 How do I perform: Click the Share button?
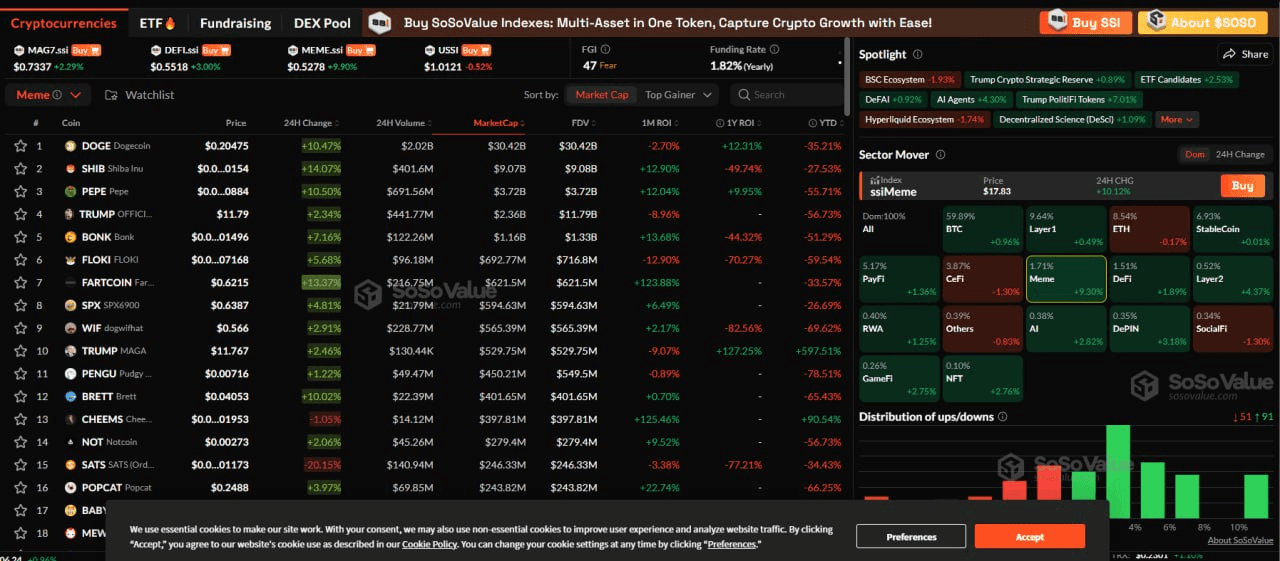coord(1244,54)
